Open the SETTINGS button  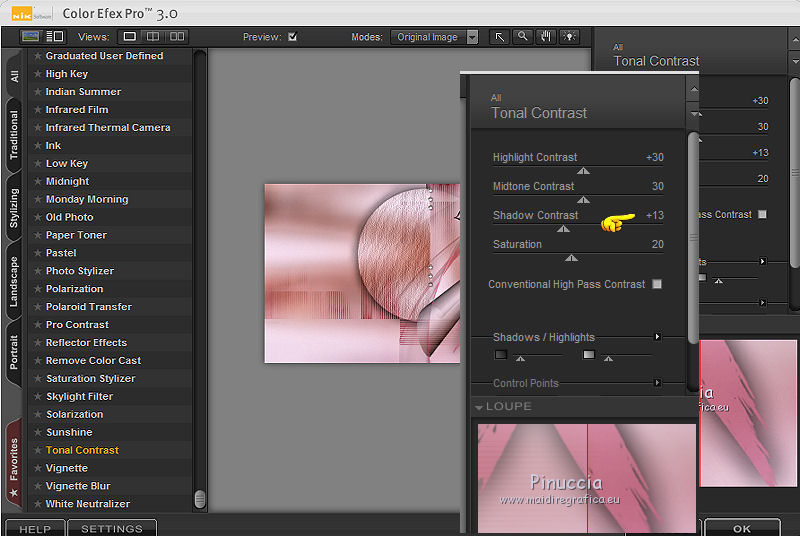tap(112, 528)
